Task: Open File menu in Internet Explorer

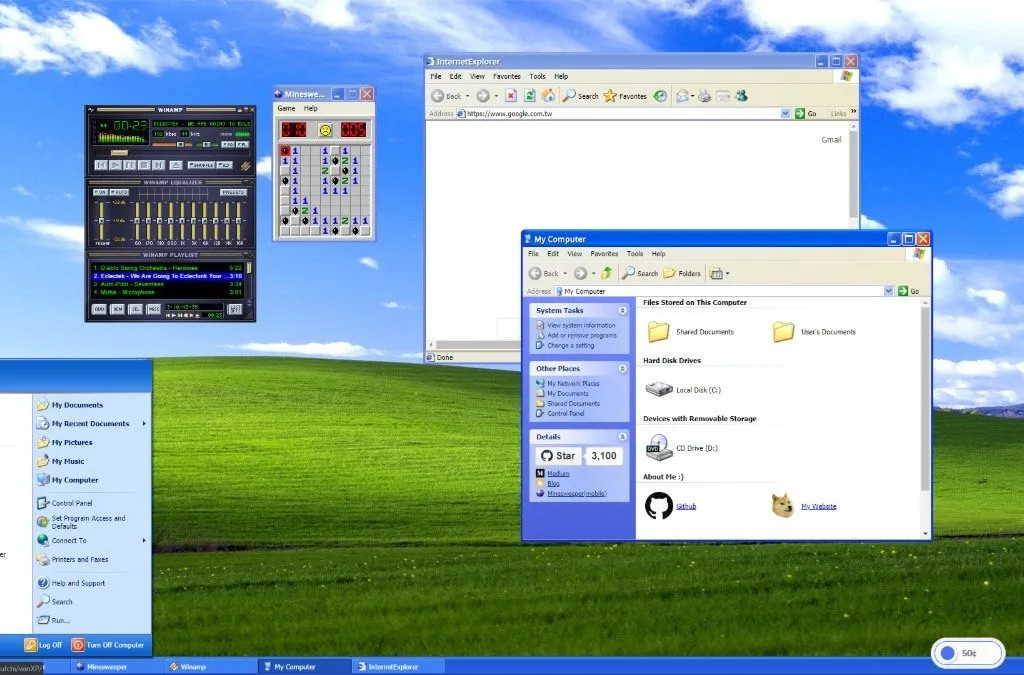Action: click(436, 76)
